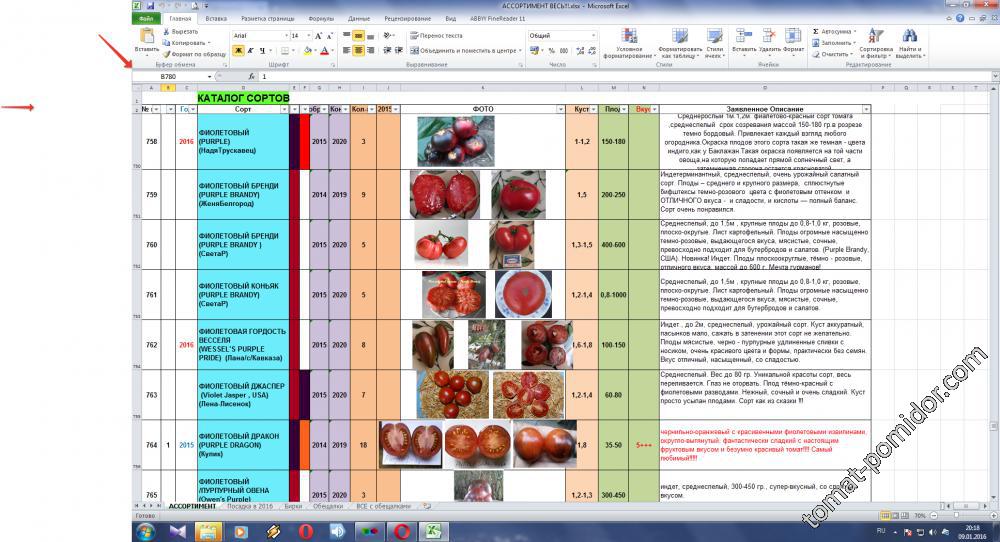
Task: Open filter dropdown on Куст column
Action: (x=593, y=110)
